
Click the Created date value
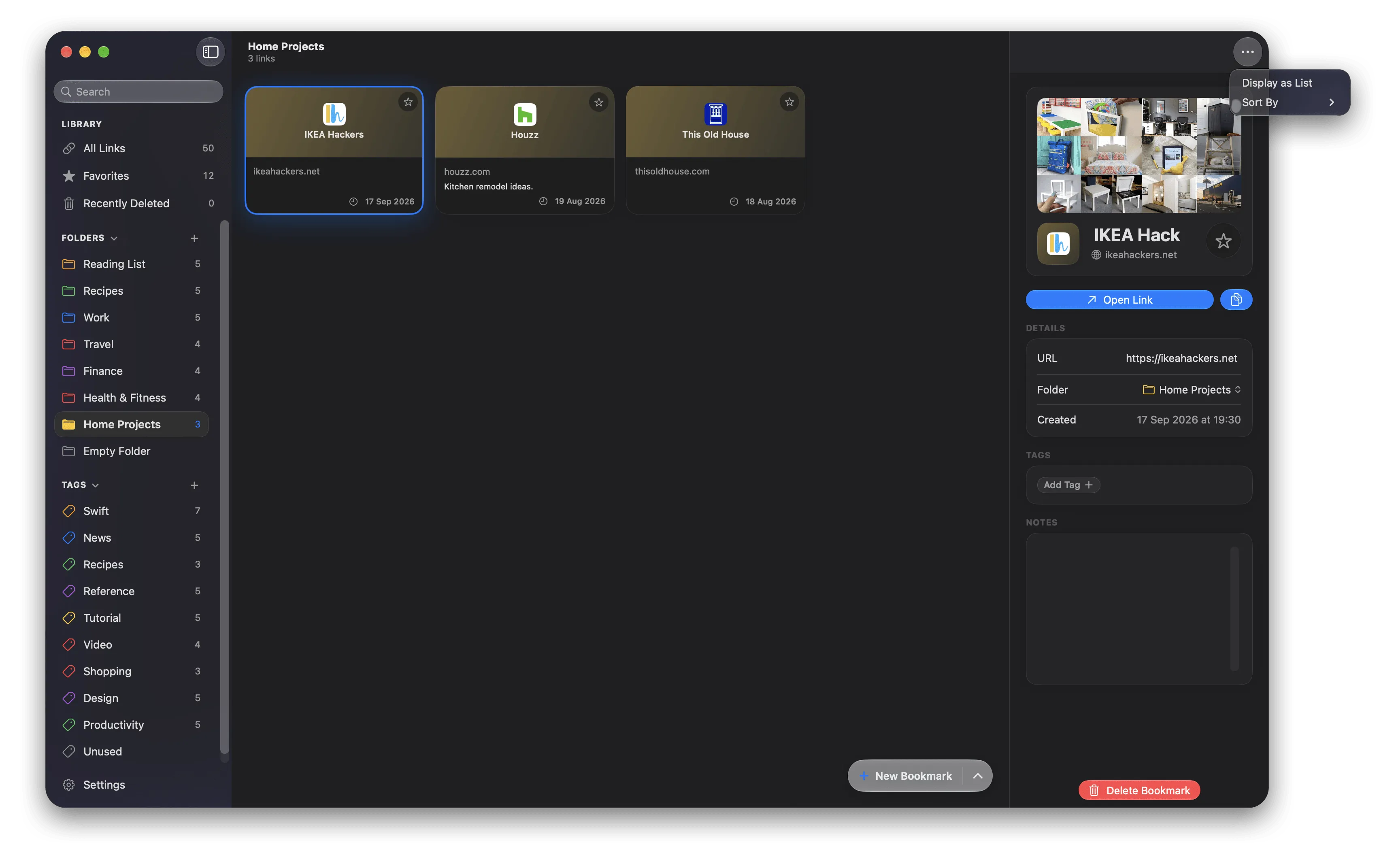(x=1188, y=420)
